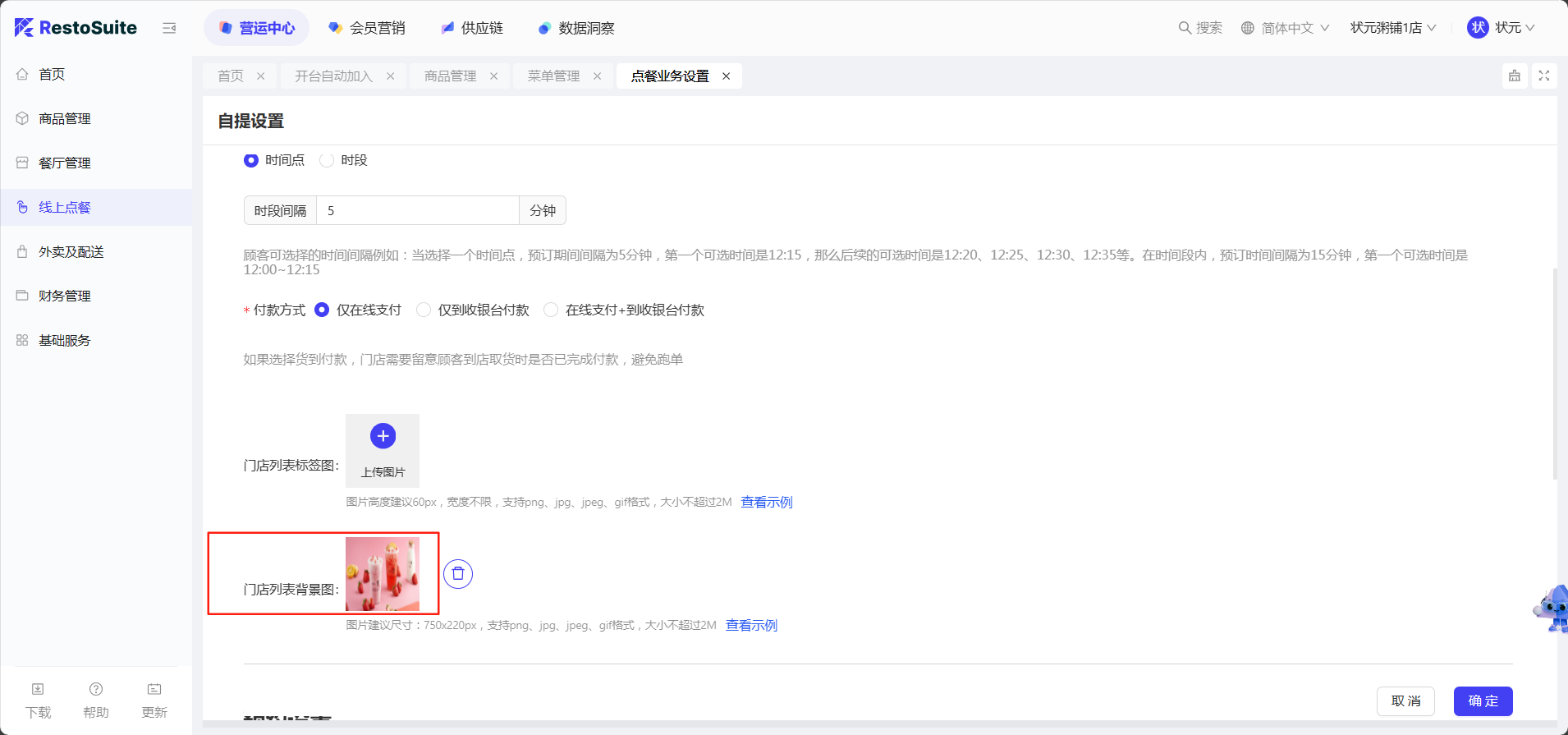Click the strawberry drink background thumbnail

tap(383, 574)
